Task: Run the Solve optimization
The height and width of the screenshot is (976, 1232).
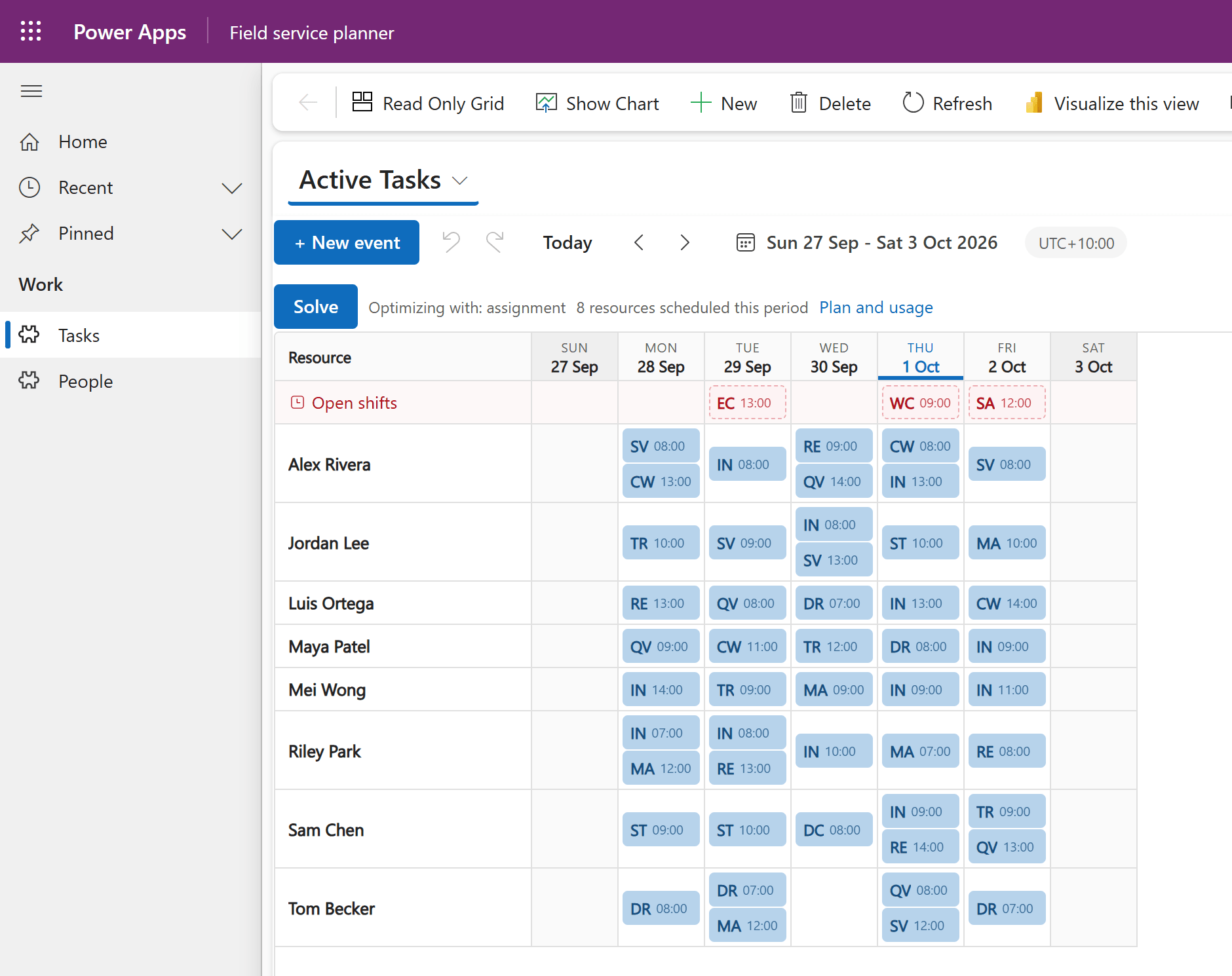Action: point(316,307)
